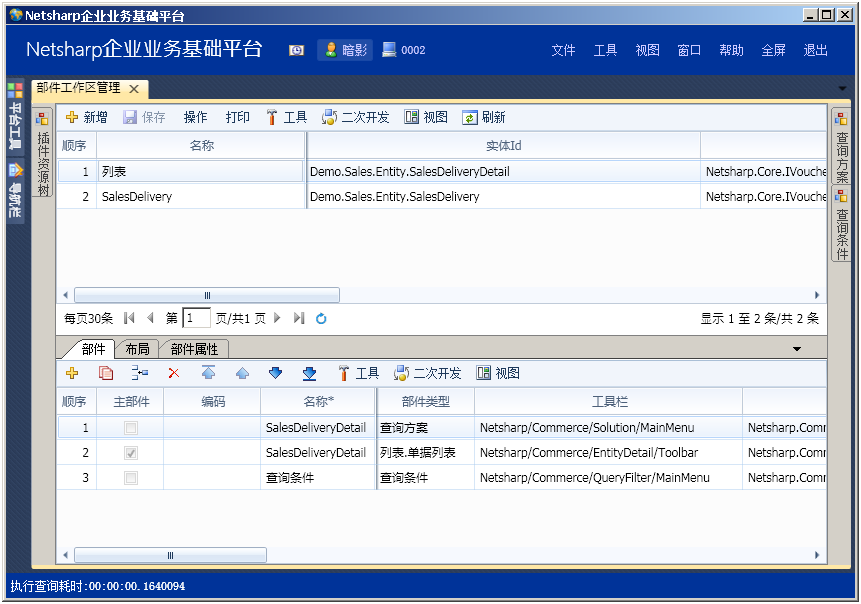
Task: Open 二次开发 in lower parts toolbar
Action: coord(427,373)
